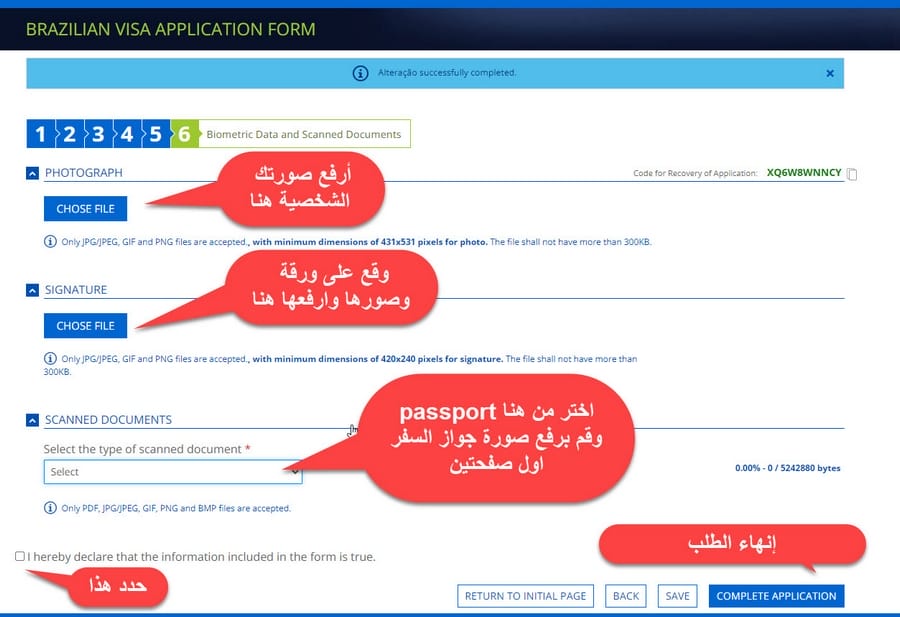The image size is (900, 617).
Task: Collapse the Signature section
Action: [32, 290]
